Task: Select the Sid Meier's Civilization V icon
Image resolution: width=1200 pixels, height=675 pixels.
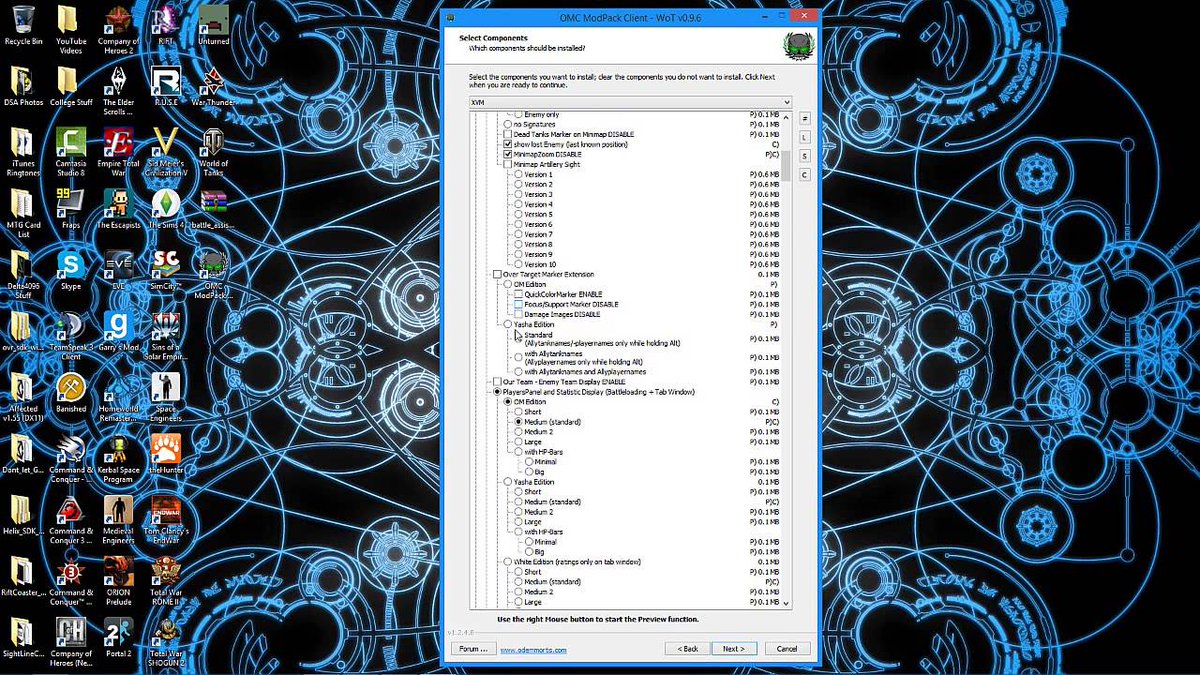Action: (166, 152)
